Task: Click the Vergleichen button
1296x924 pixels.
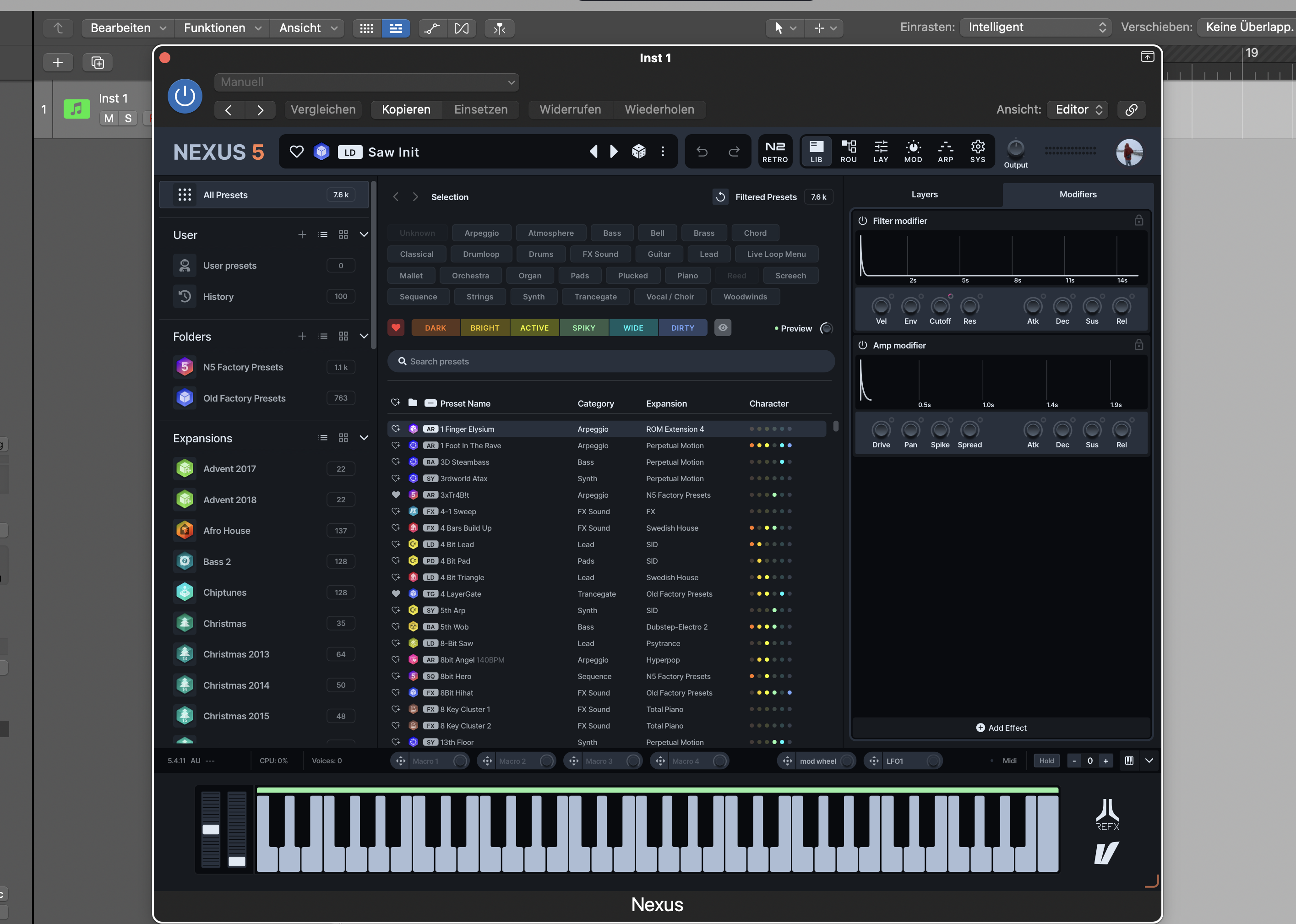Action: point(323,109)
